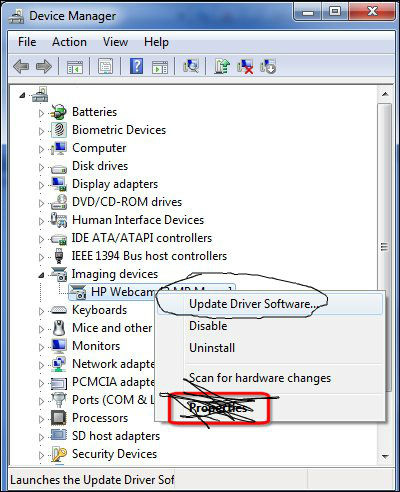Open the View menu
This screenshot has width=400, height=492.
pos(115,42)
